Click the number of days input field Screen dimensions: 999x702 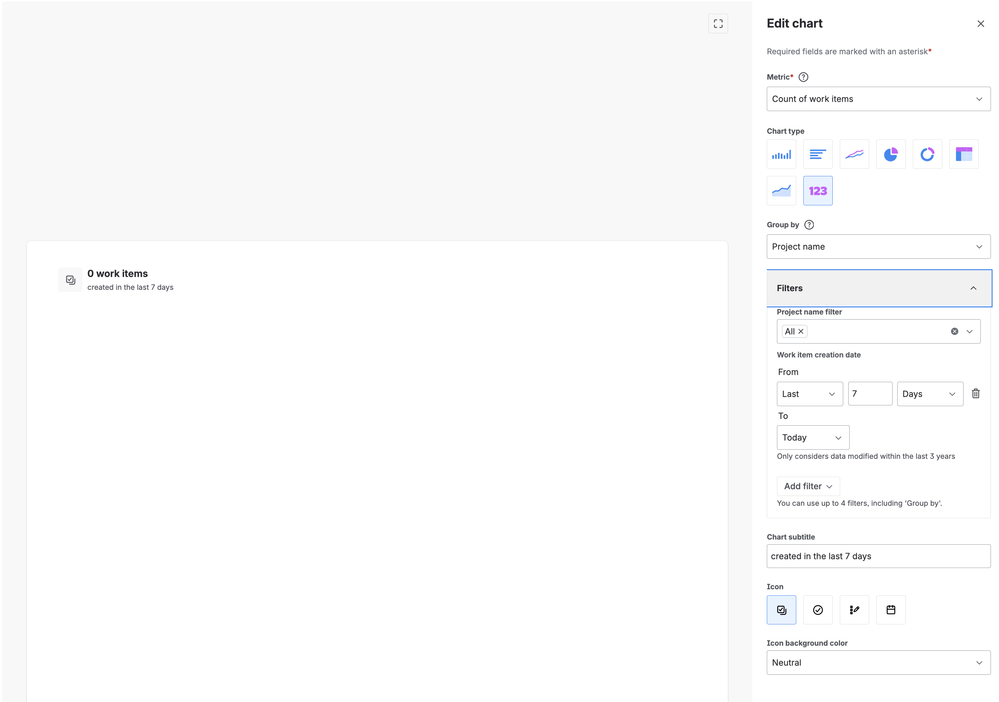[870, 394]
